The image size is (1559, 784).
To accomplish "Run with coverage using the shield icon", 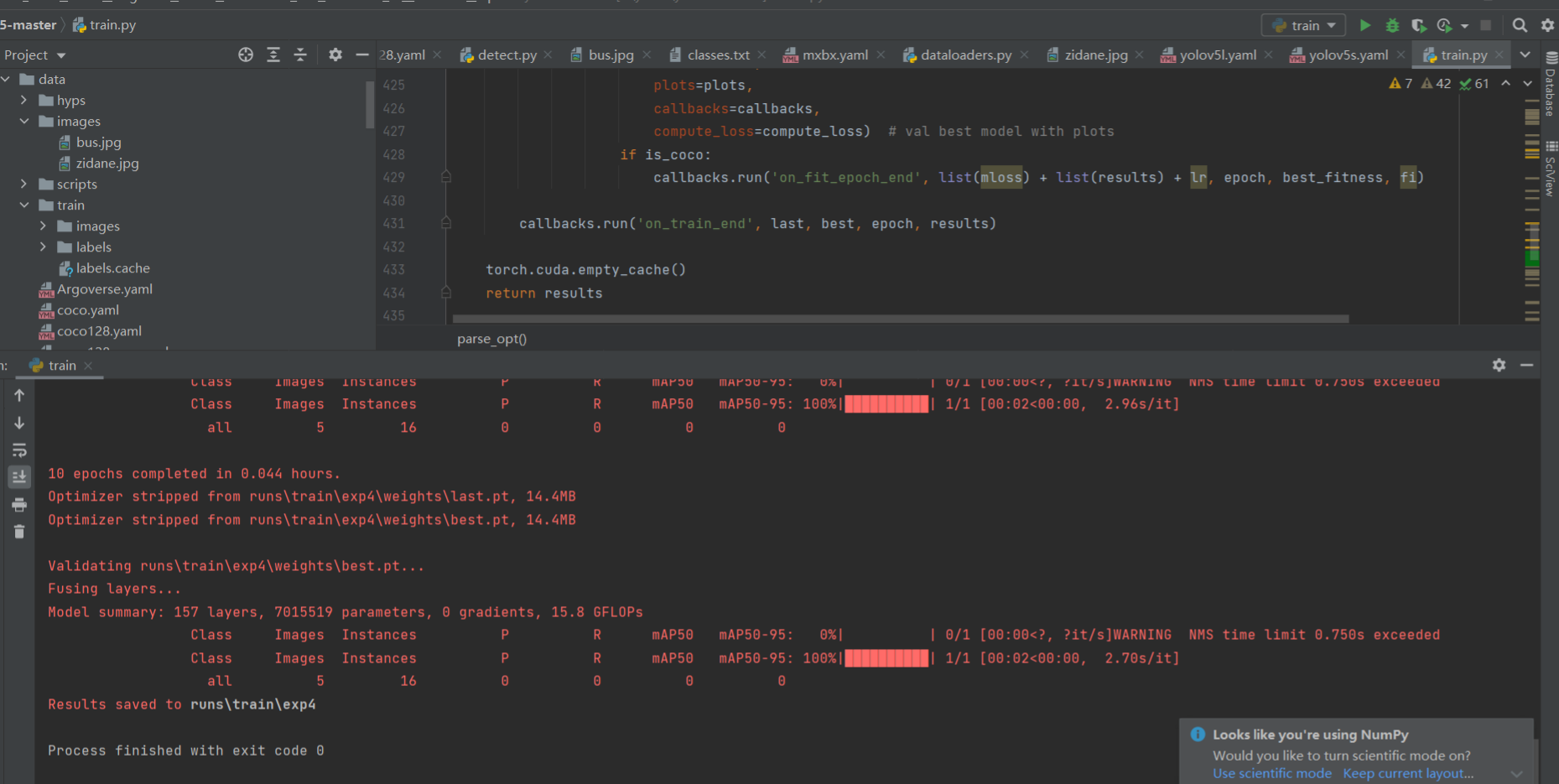I will tap(1418, 25).
